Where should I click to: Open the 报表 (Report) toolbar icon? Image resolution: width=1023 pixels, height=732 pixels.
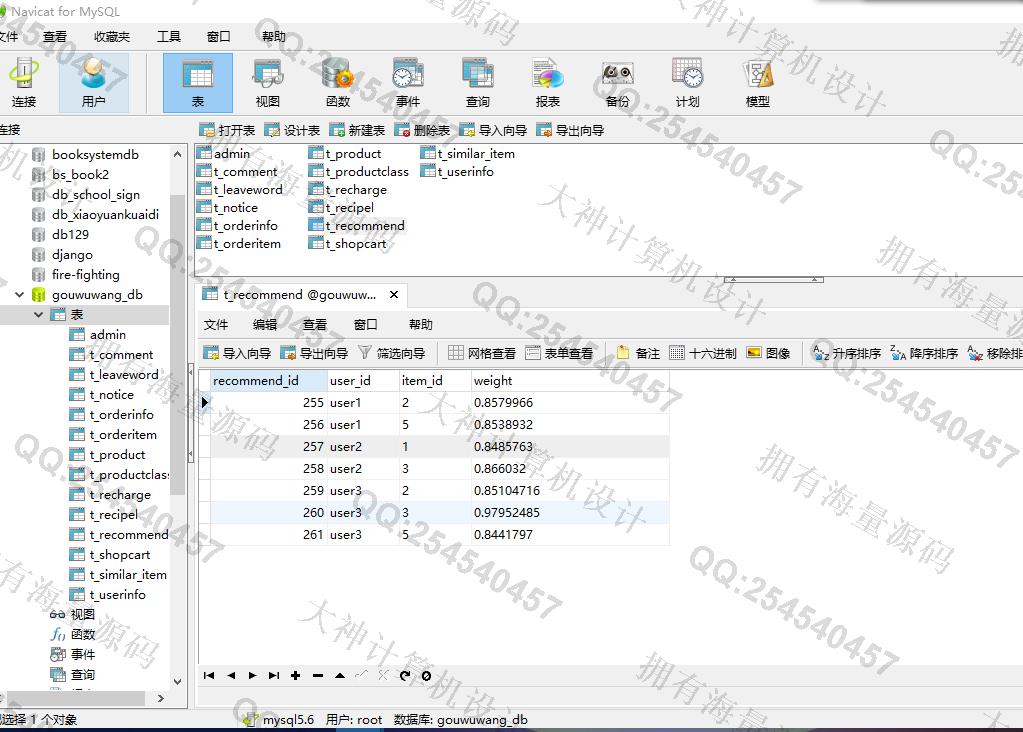[547, 83]
